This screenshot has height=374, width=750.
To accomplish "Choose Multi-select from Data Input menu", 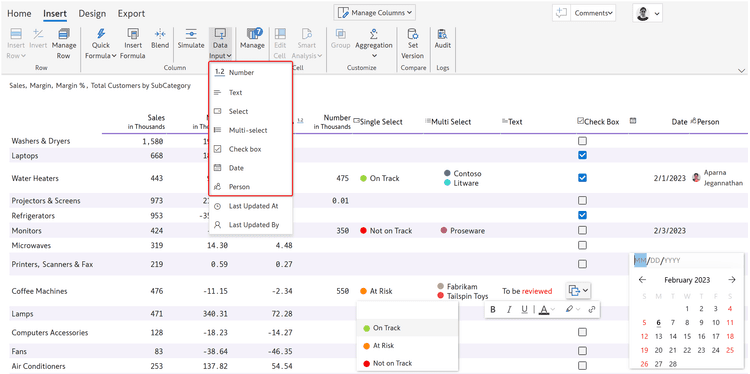I will point(251,130).
